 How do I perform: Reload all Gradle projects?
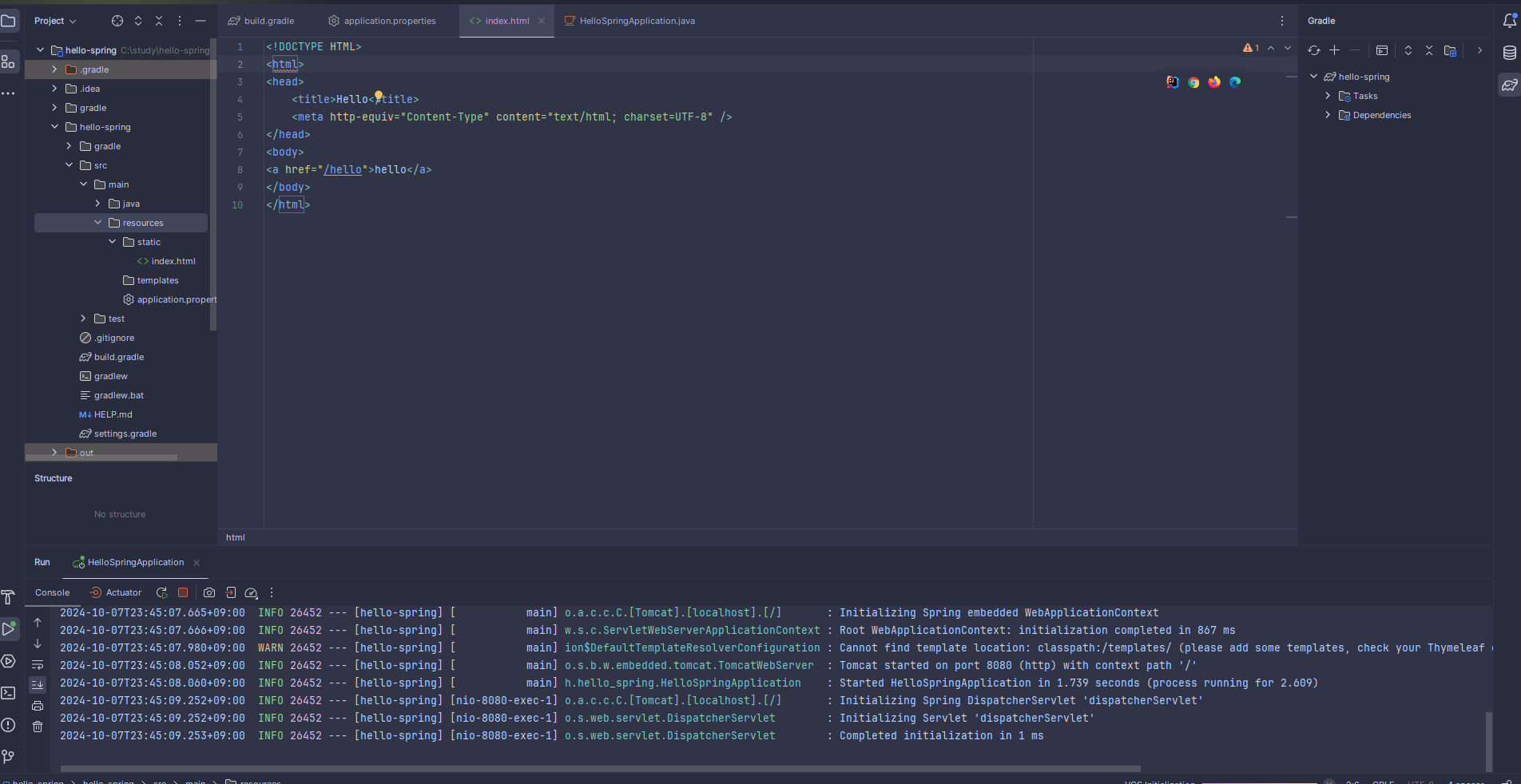pos(1314,50)
